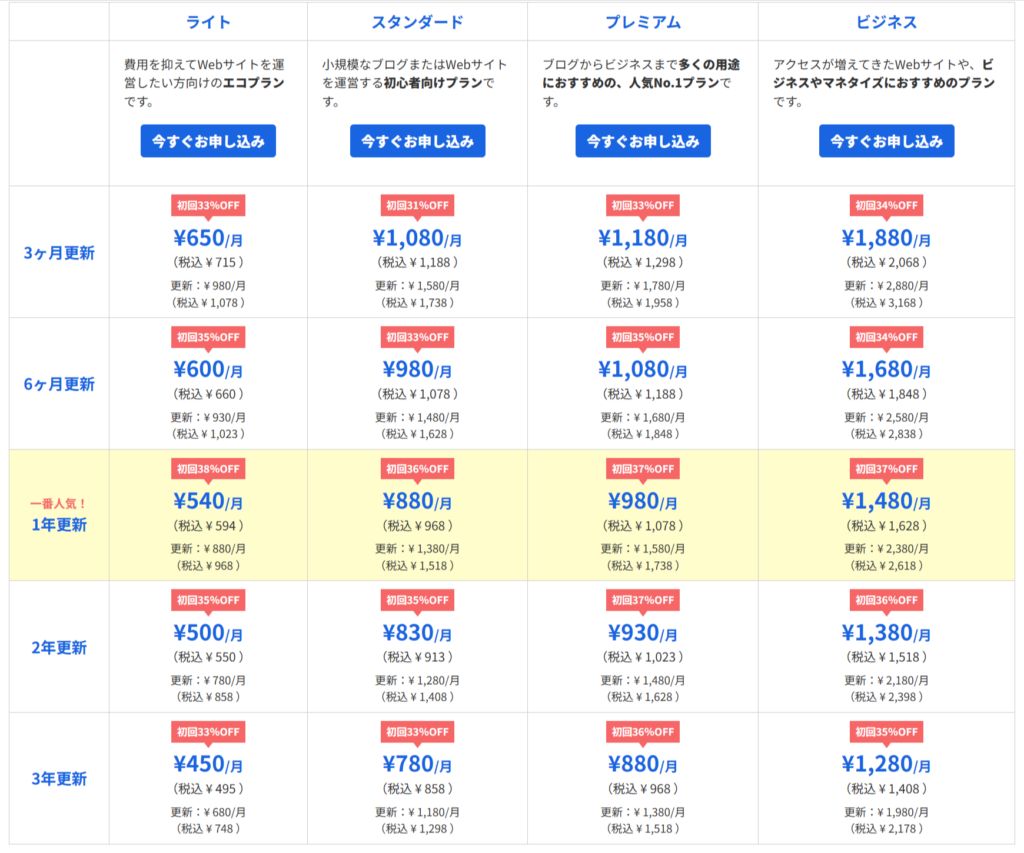This screenshot has height=853, width=1024.
Task: Click the ¥450/月 price for ライト 3年更新
Action: pos(208,765)
